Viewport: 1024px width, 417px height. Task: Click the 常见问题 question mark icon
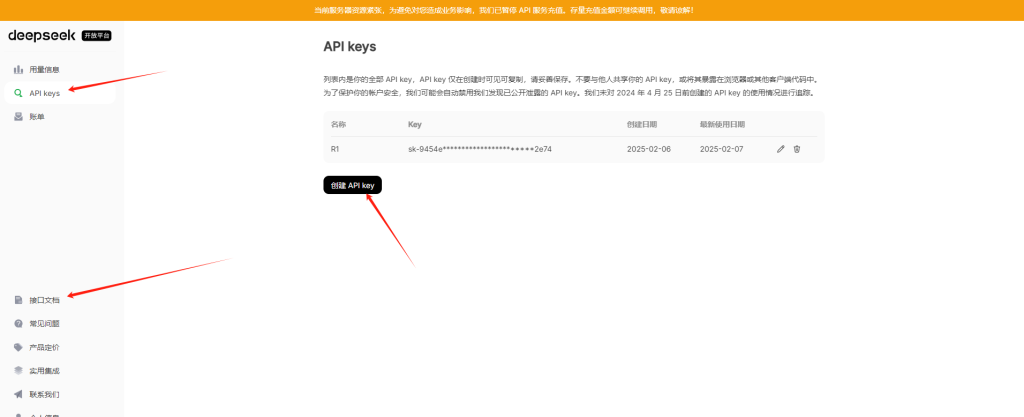point(19,324)
